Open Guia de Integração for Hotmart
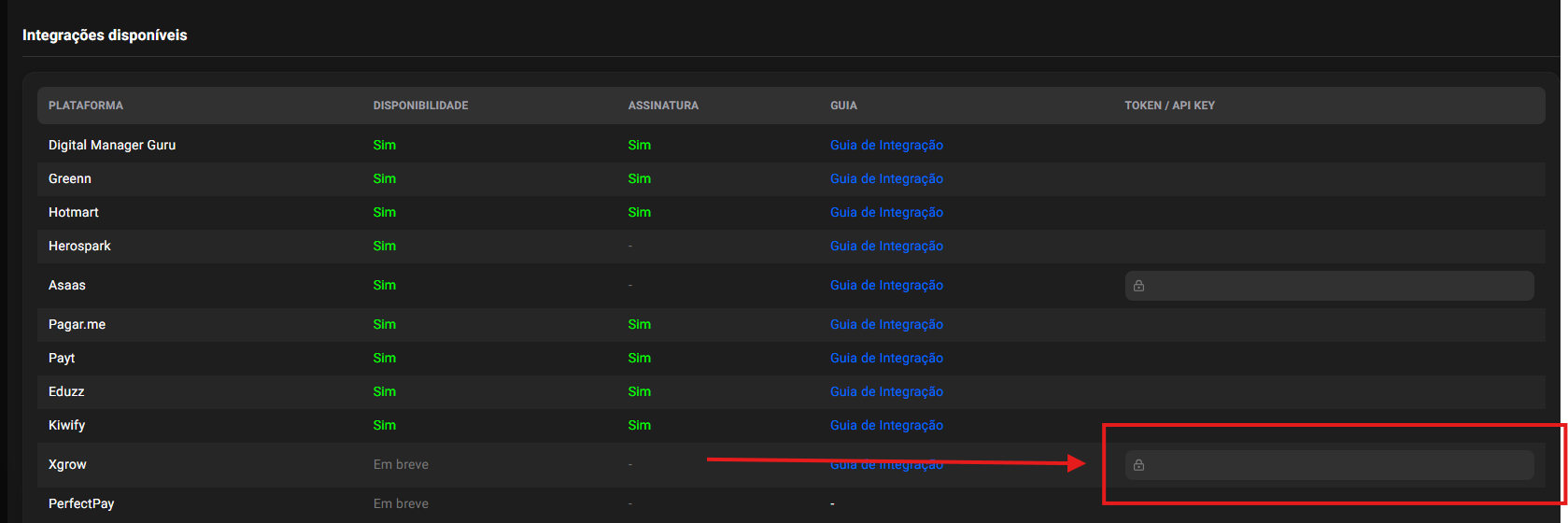The width and height of the screenshot is (1568, 523). point(886,212)
